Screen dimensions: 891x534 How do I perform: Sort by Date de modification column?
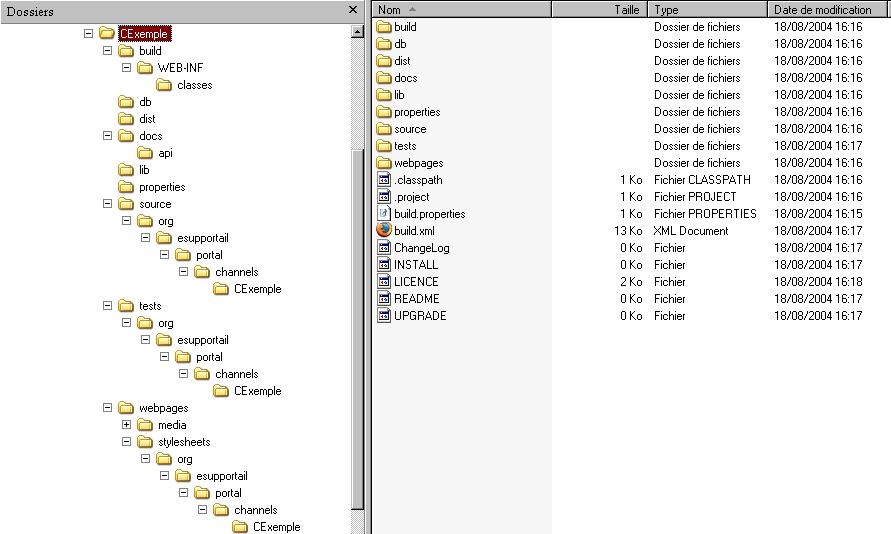tap(829, 9)
